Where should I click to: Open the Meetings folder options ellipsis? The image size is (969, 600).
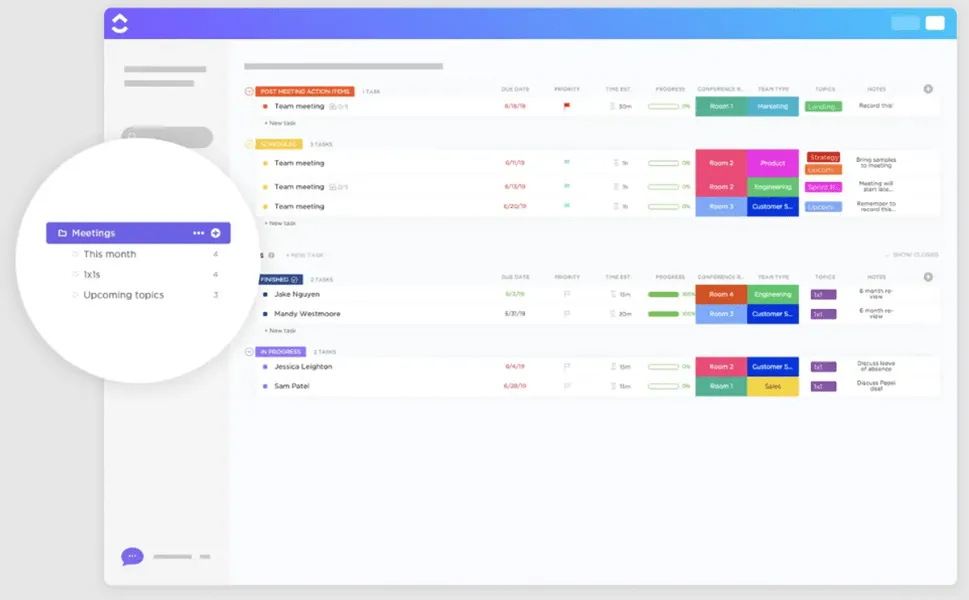pos(198,233)
